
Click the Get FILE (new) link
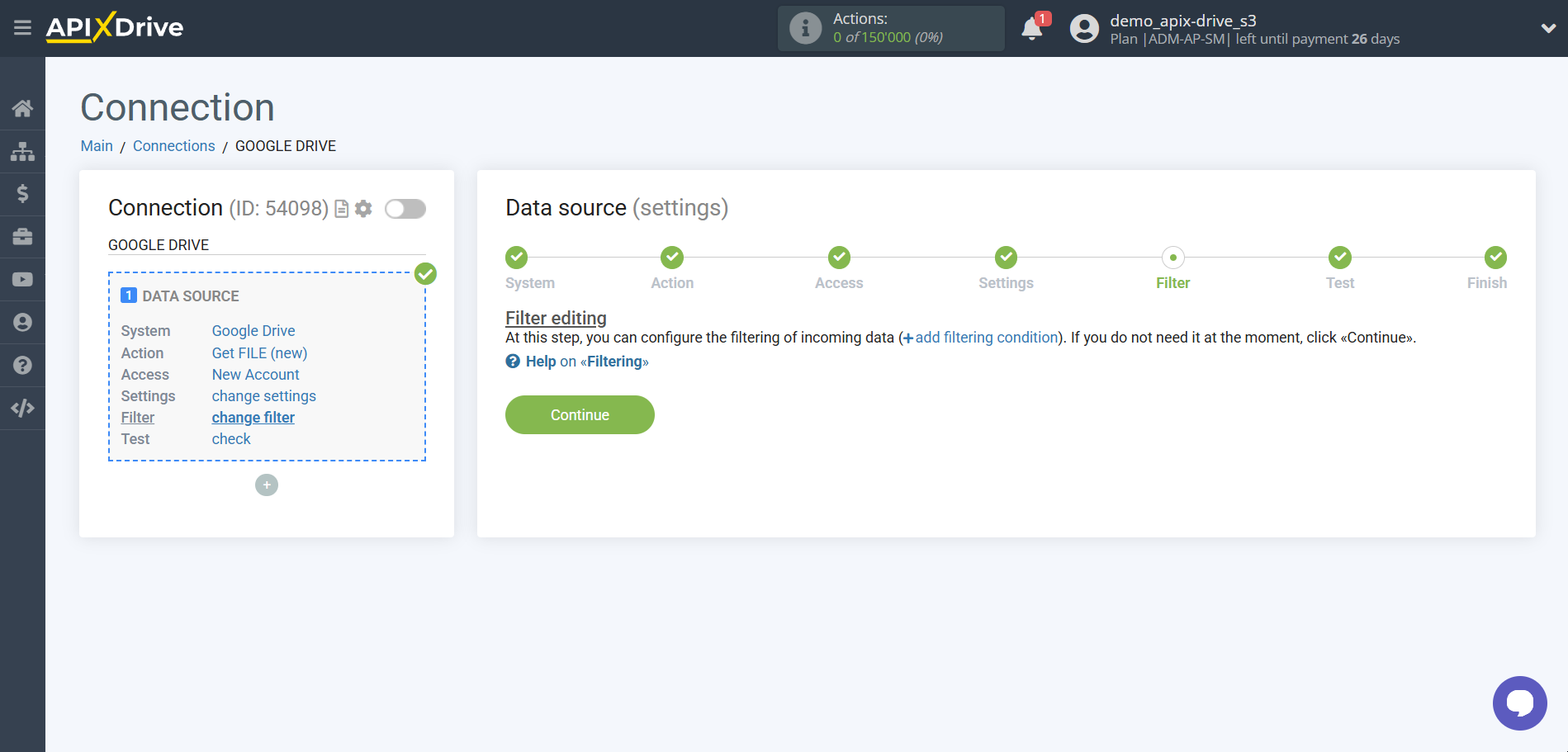point(259,353)
